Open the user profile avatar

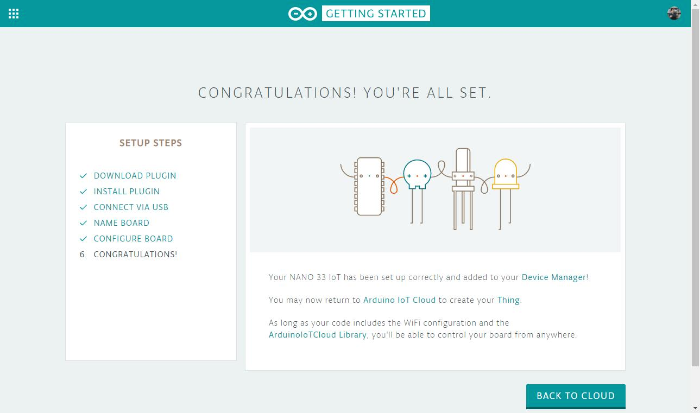click(x=674, y=13)
